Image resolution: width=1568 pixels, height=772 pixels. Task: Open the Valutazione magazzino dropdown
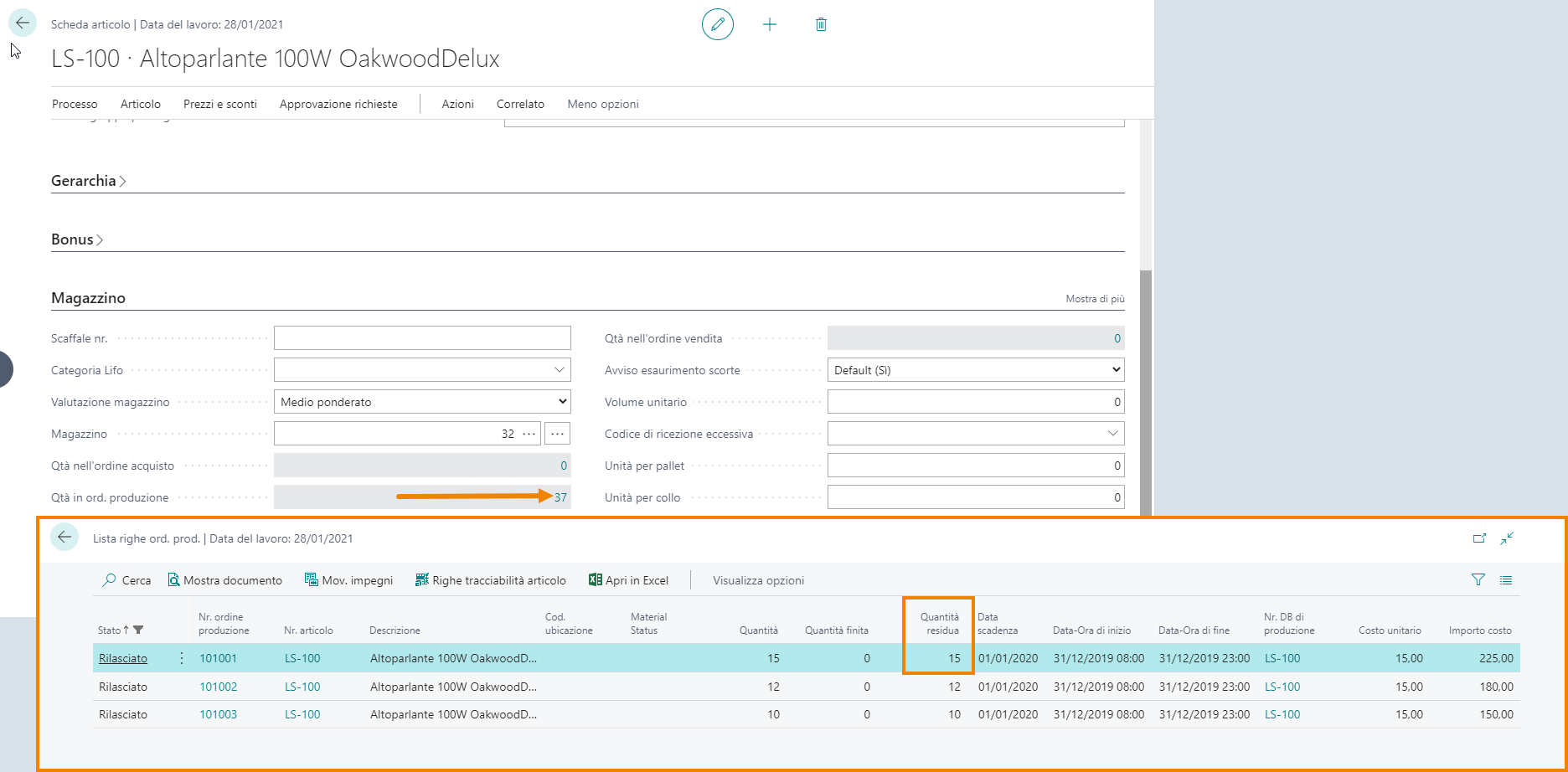pyautogui.click(x=422, y=402)
